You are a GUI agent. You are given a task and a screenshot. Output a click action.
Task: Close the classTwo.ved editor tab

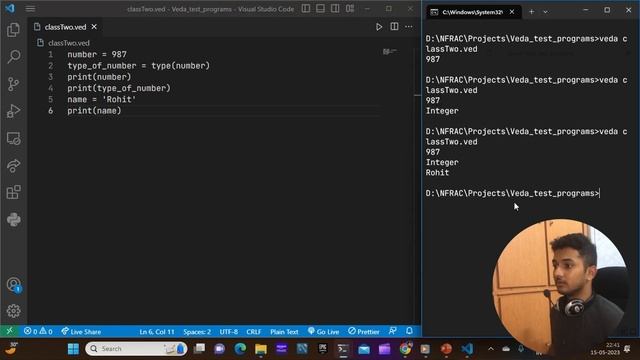(x=94, y=27)
